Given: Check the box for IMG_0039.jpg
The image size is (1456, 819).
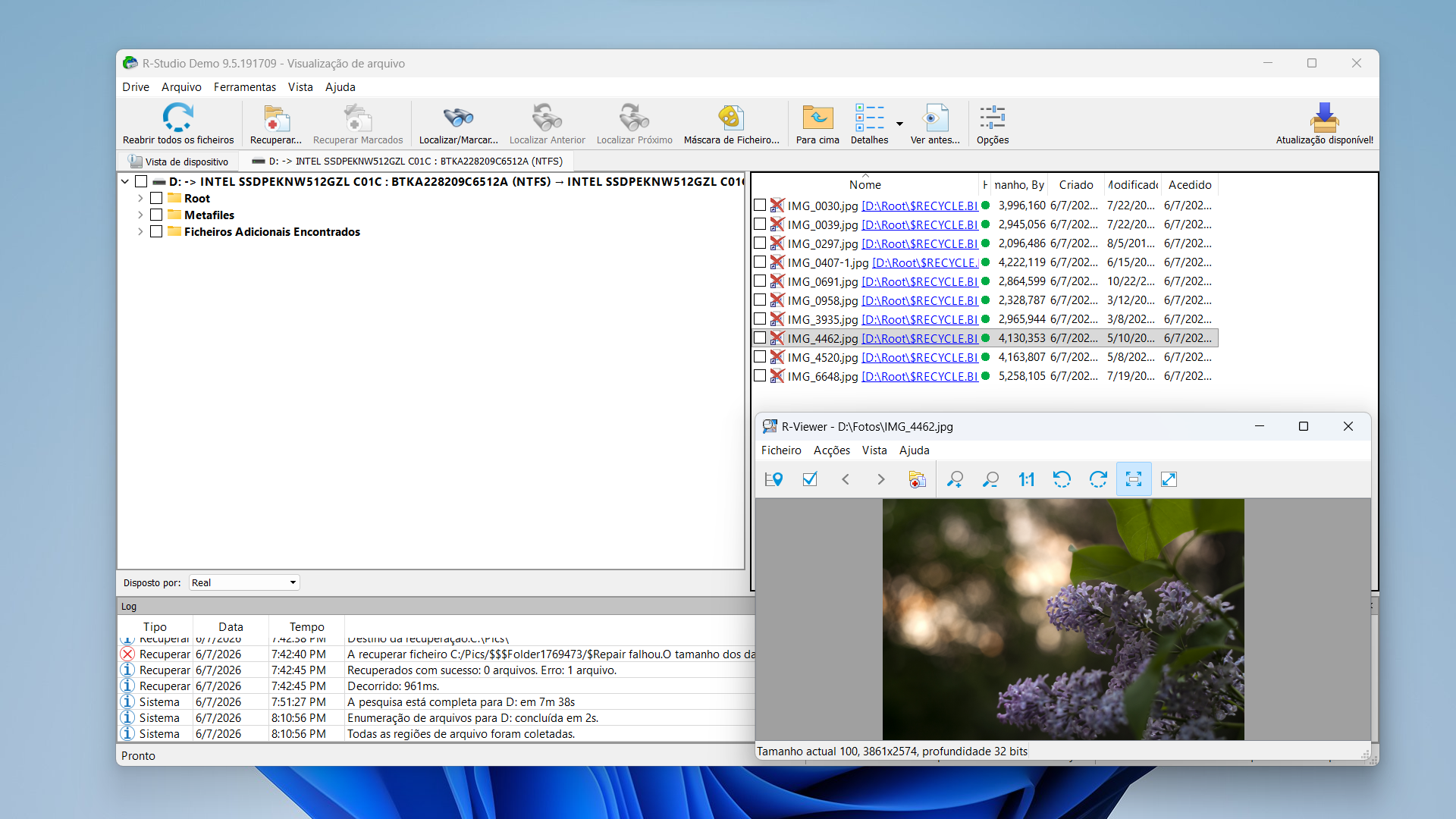Looking at the screenshot, I should 760,224.
